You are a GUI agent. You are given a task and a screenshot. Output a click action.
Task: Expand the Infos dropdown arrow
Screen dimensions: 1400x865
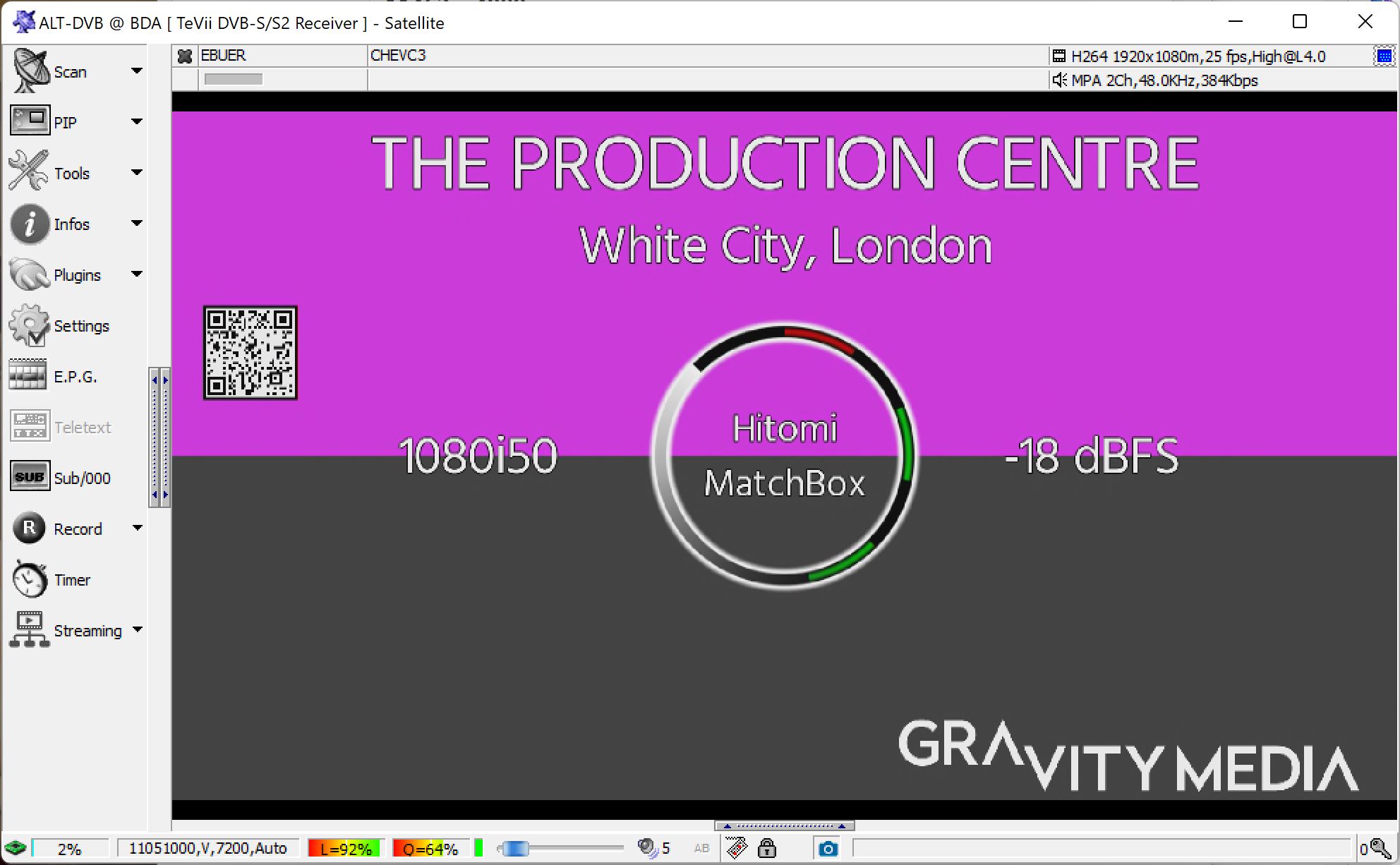[137, 223]
